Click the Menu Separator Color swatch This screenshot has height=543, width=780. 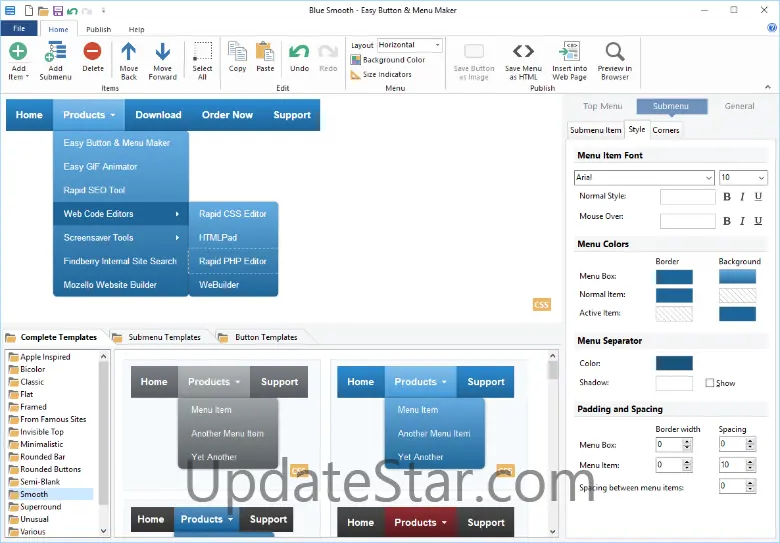click(x=674, y=363)
